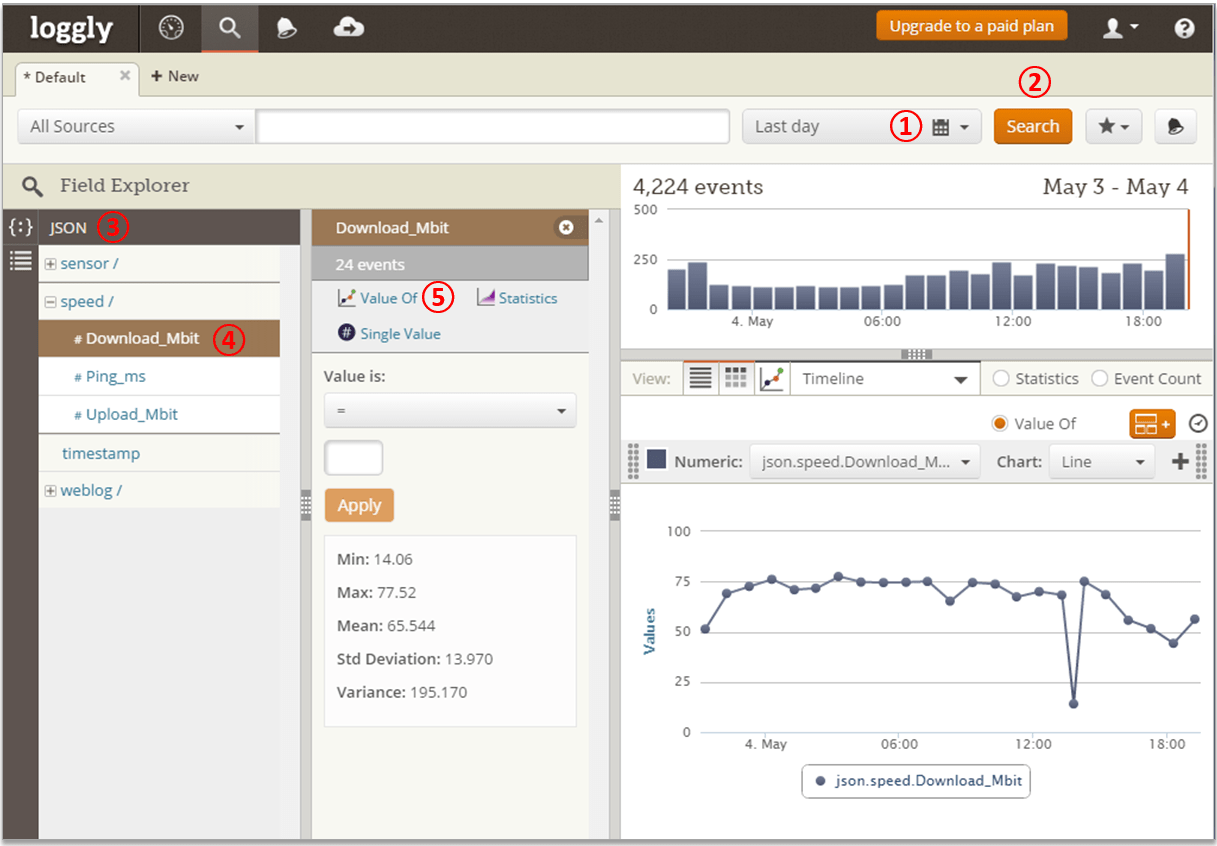1217x846 pixels.
Task: Open the dashboard gauge icon in top navigation
Action: pyautogui.click(x=172, y=28)
